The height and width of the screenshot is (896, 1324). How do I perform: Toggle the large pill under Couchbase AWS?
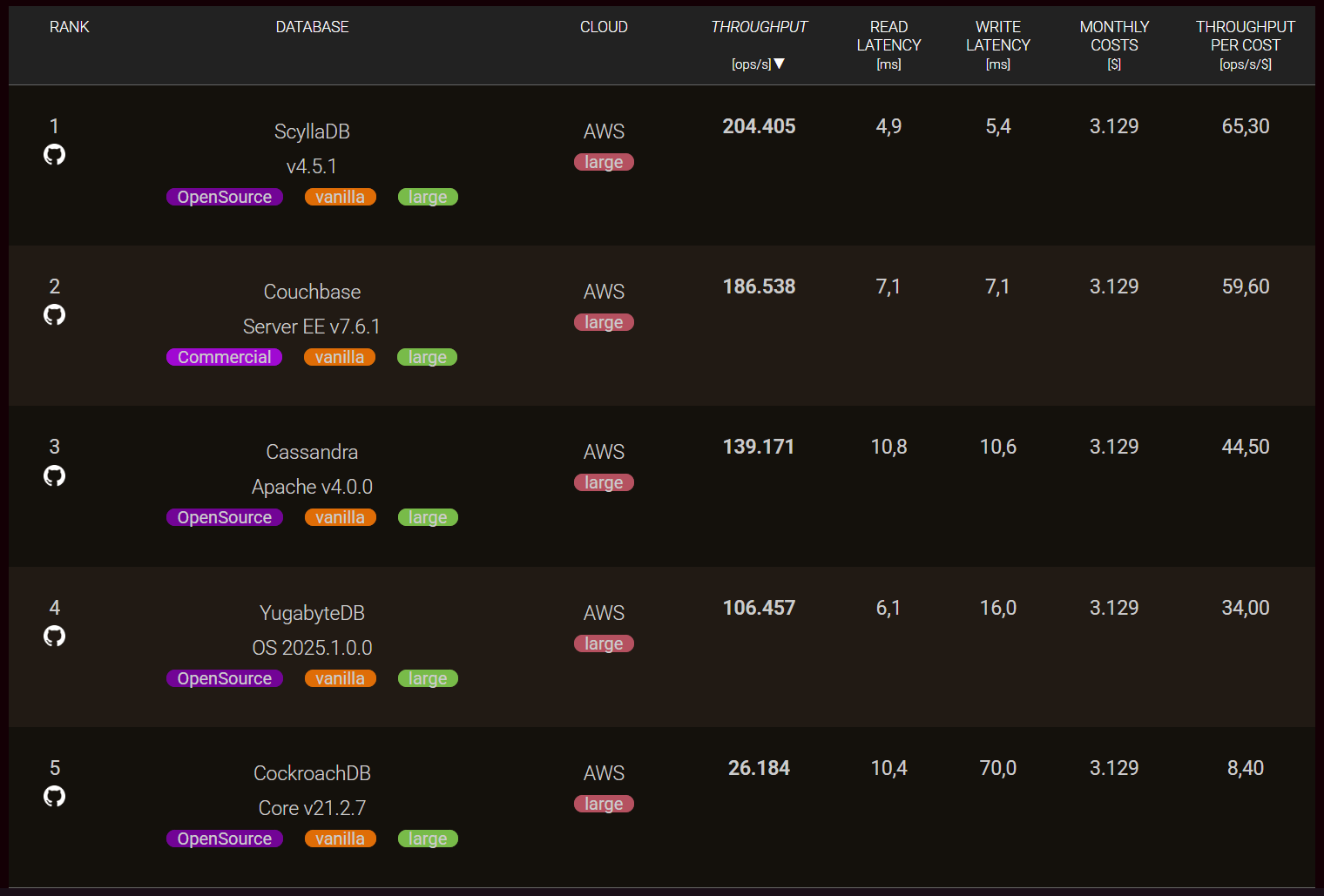604,321
